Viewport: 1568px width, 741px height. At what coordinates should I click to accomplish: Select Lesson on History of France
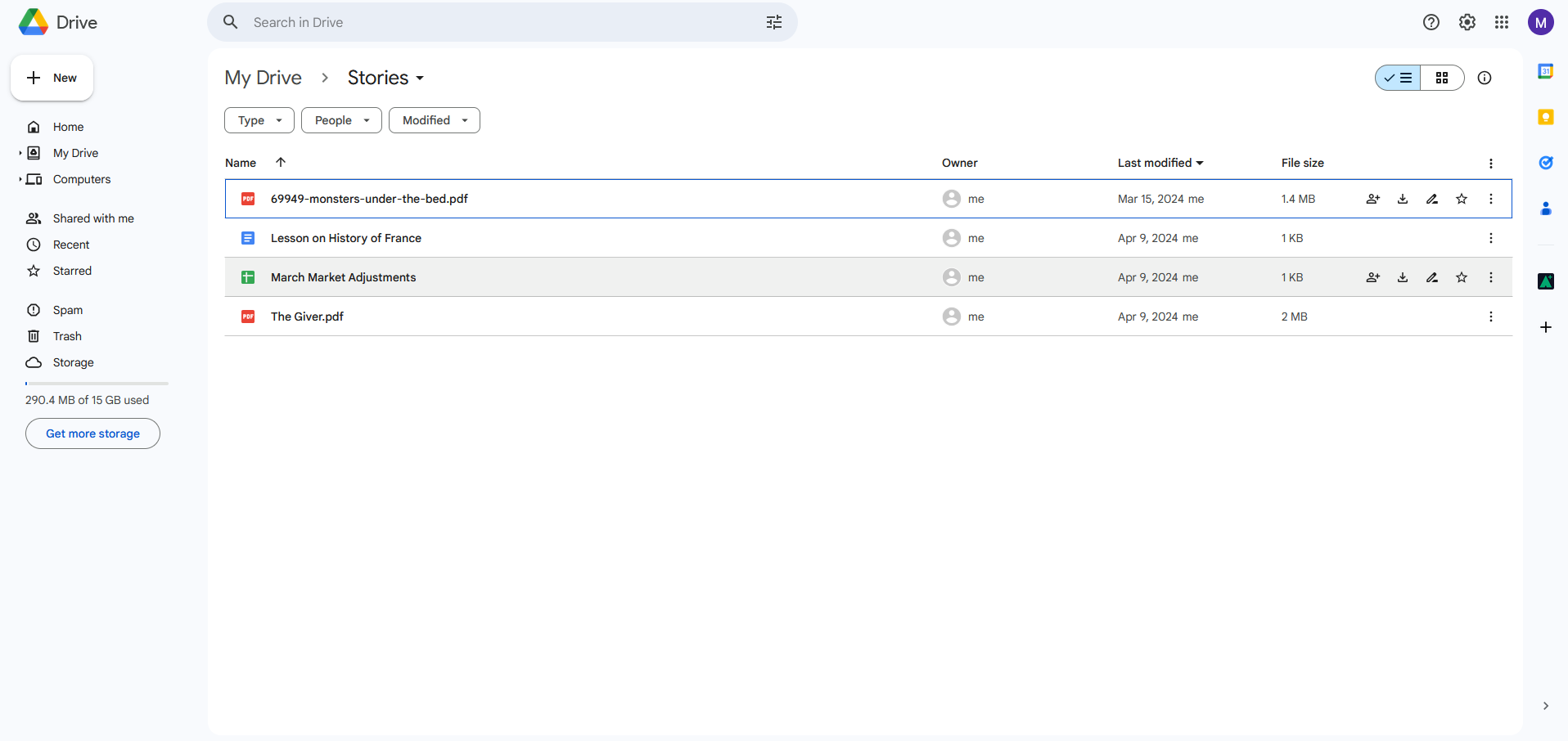point(346,238)
